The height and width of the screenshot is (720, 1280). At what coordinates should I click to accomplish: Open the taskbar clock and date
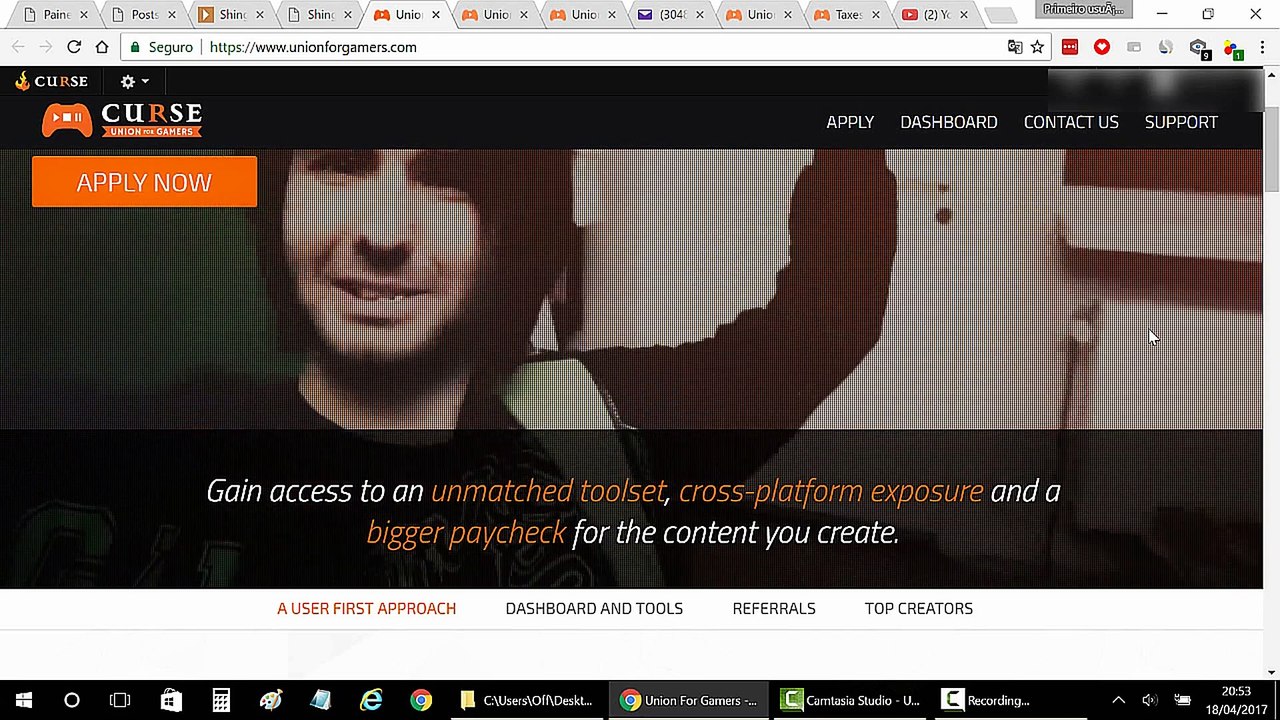pyautogui.click(x=1236, y=700)
